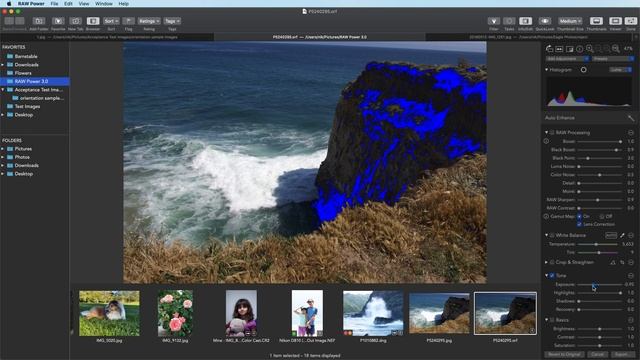The width and height of the screenshot is (640, 360).
Task: Click the Histogram circle indicator icon
Action: (x=584, y=70)
